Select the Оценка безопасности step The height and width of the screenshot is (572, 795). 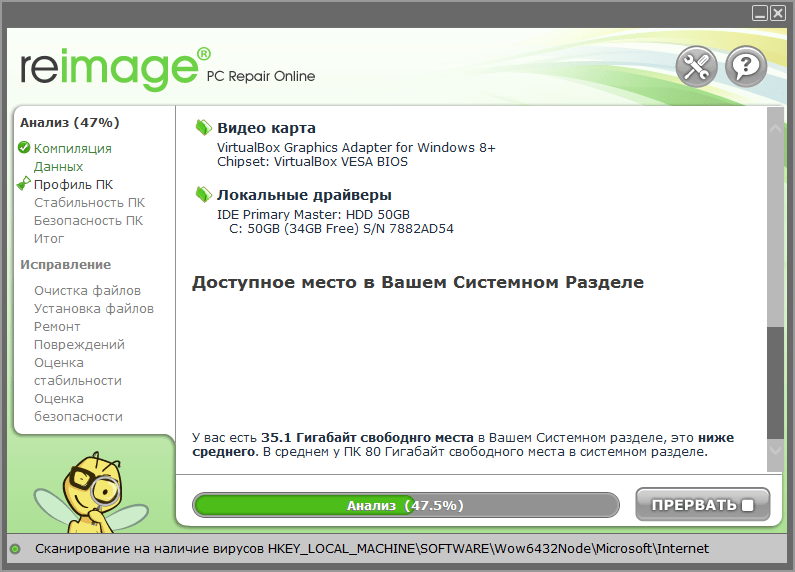(x=78, y=407)
